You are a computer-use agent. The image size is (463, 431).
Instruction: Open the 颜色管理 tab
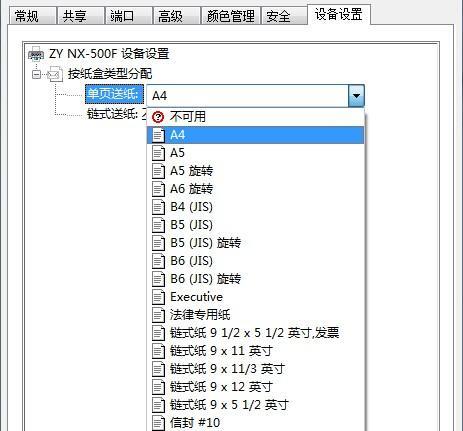[230, 16]
